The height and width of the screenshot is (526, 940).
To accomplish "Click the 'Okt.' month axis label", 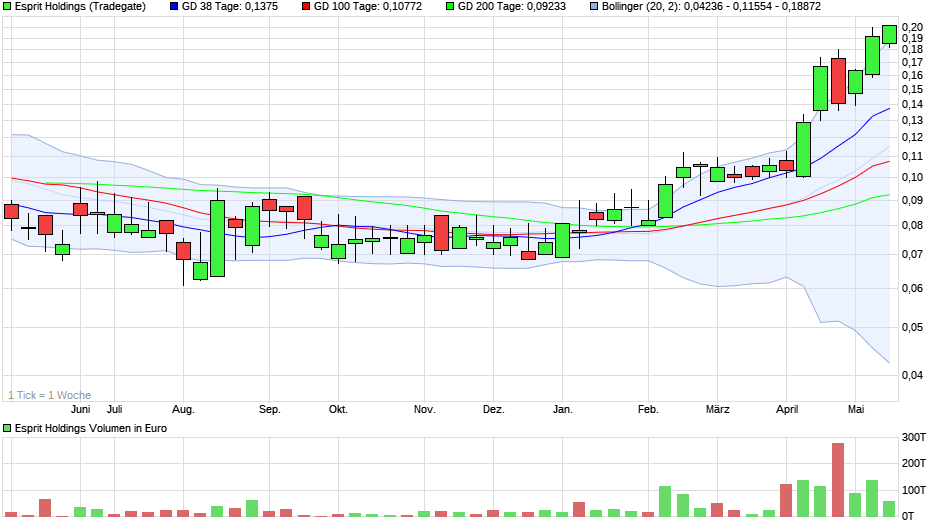I will point(338,409).
